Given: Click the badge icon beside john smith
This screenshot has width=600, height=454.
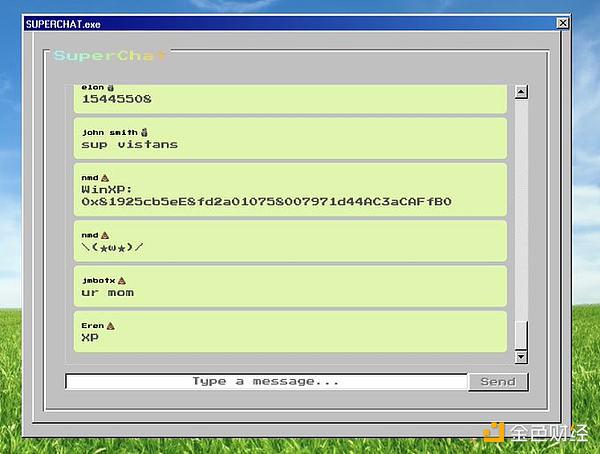Looking at the screenshot, I should click(x=145, y=132).
